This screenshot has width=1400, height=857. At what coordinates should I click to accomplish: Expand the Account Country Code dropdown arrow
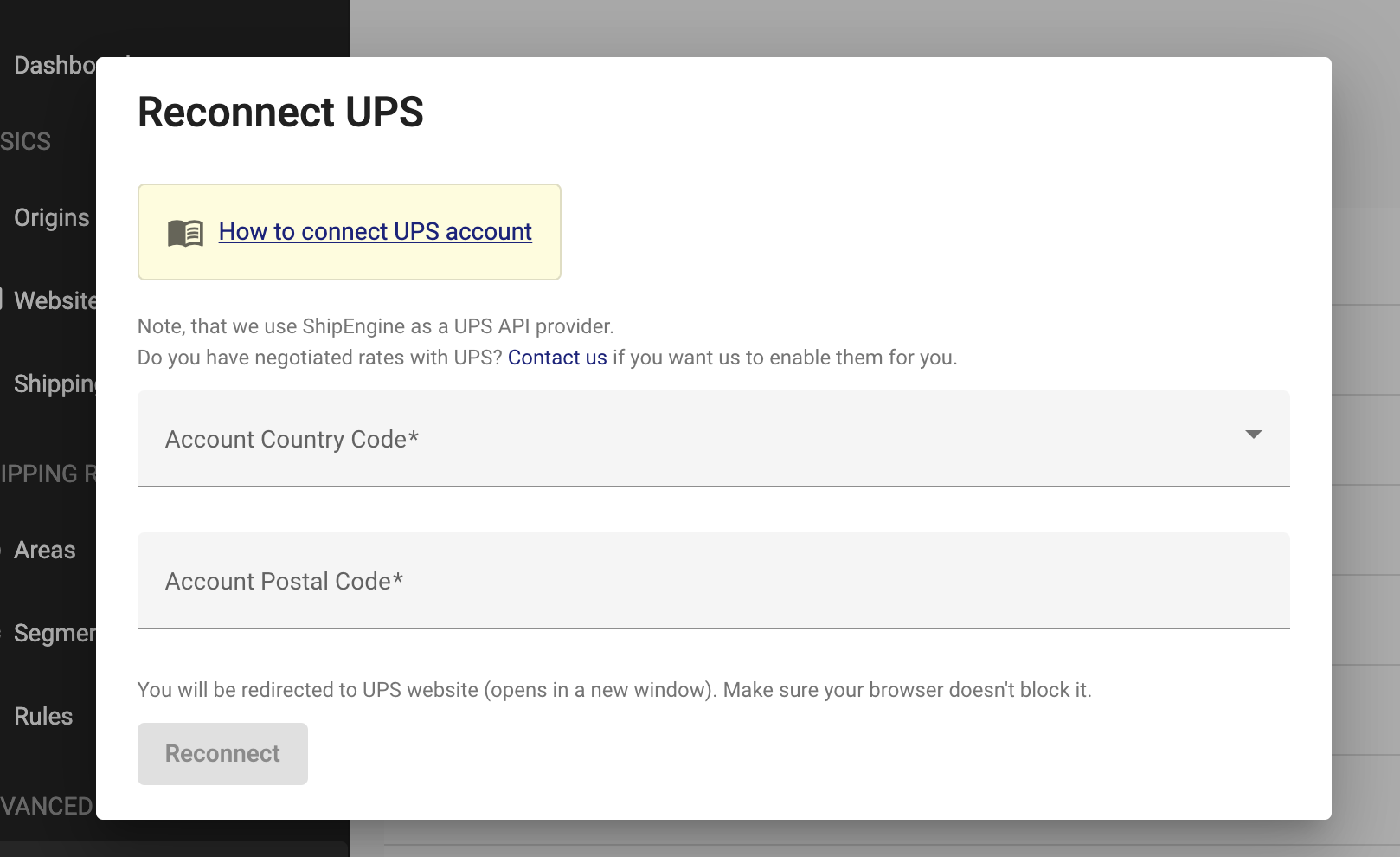[x=1253, y=435]
